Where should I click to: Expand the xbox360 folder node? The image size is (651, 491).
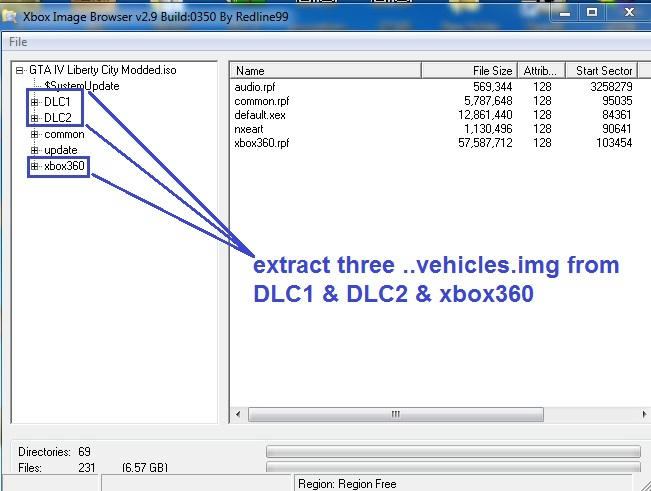[x=34, y=166]
